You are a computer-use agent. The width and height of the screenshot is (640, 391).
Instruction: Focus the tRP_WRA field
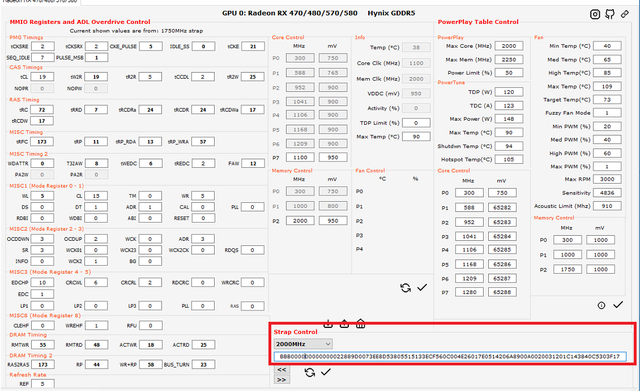[203, 142]
